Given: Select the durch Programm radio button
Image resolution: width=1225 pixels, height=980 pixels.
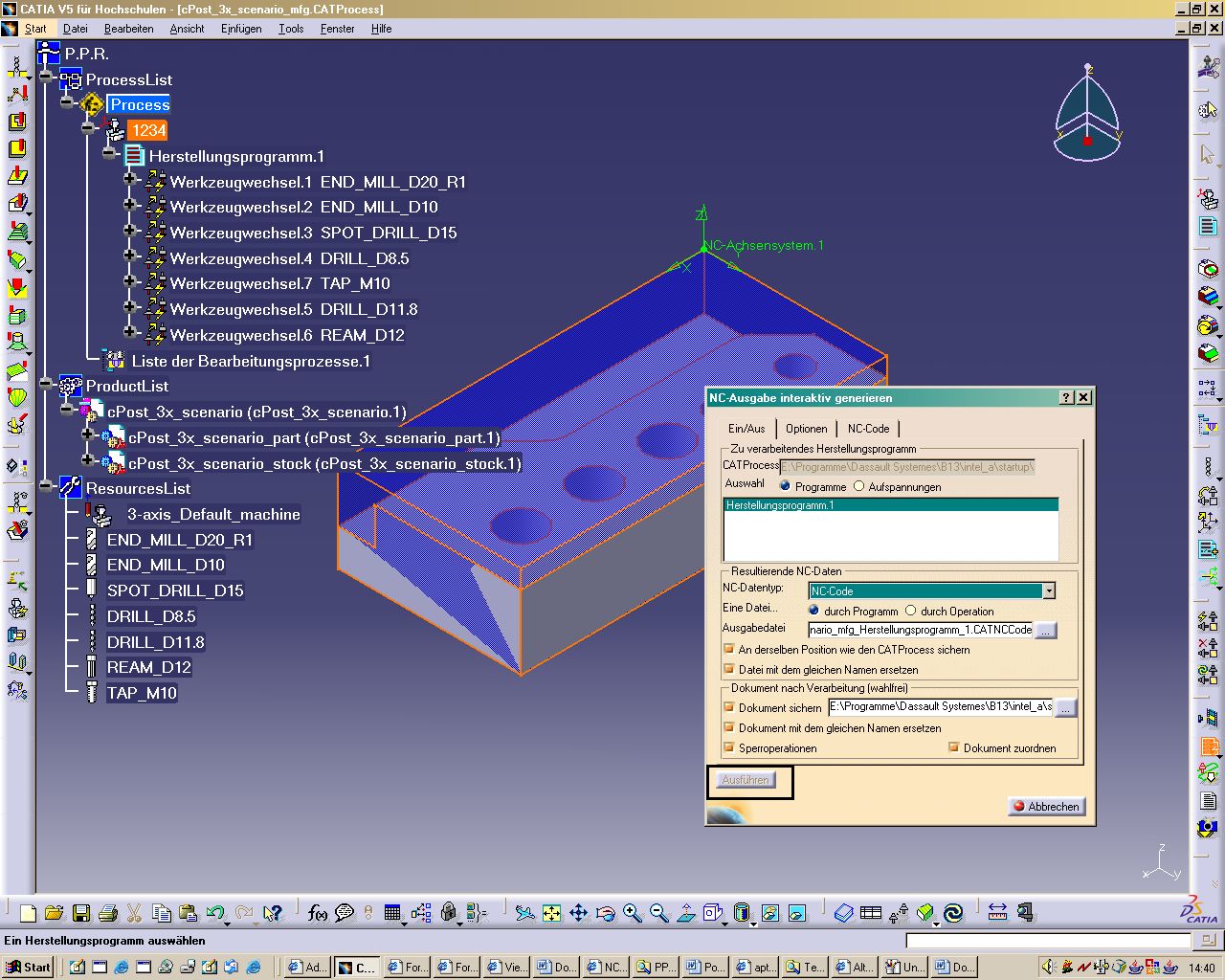Looking at the screenshot, I should pyautogui.click(x=814, y=611).
